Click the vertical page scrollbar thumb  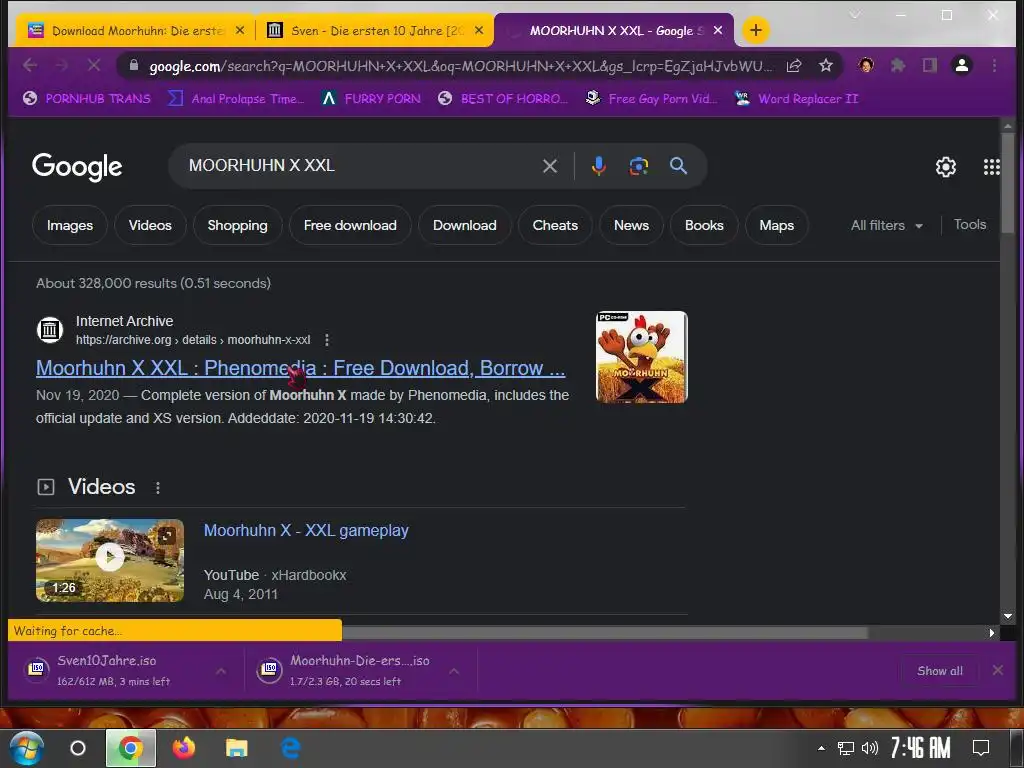tap(1008, 183)
